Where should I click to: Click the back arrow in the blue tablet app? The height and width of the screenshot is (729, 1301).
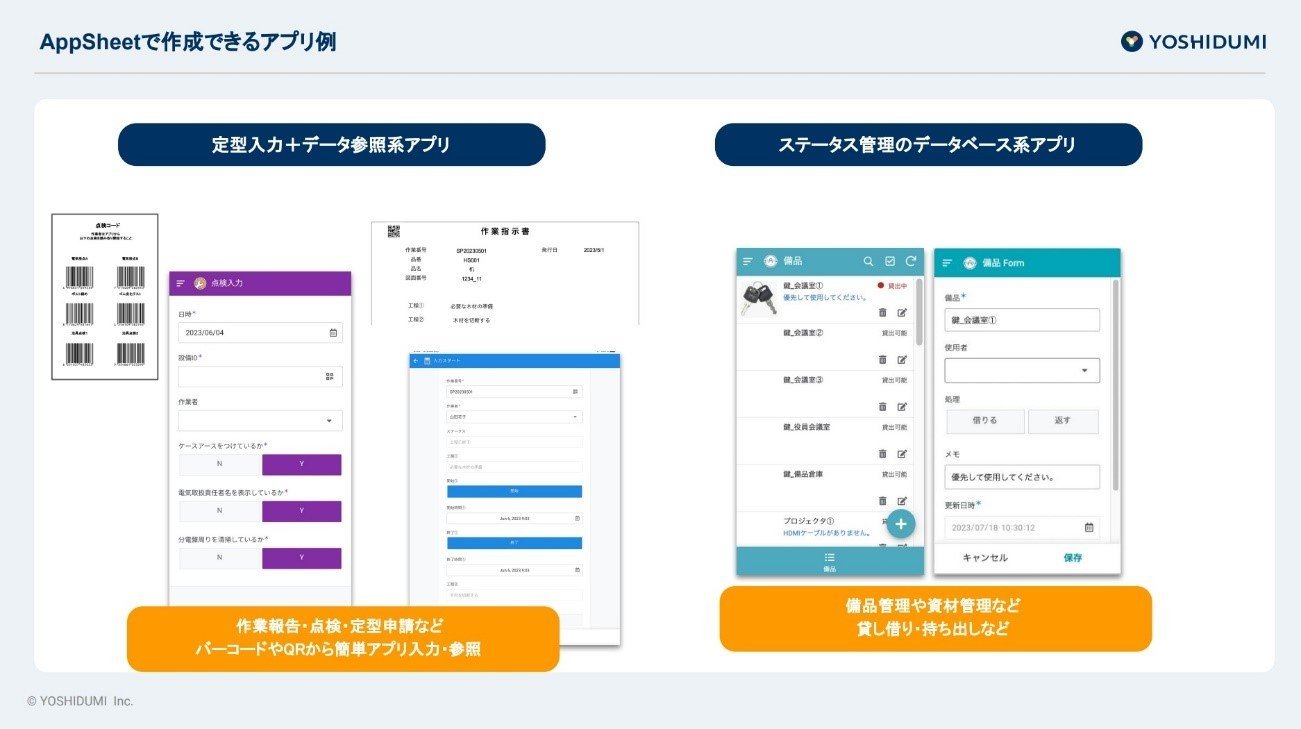[415, 360]
